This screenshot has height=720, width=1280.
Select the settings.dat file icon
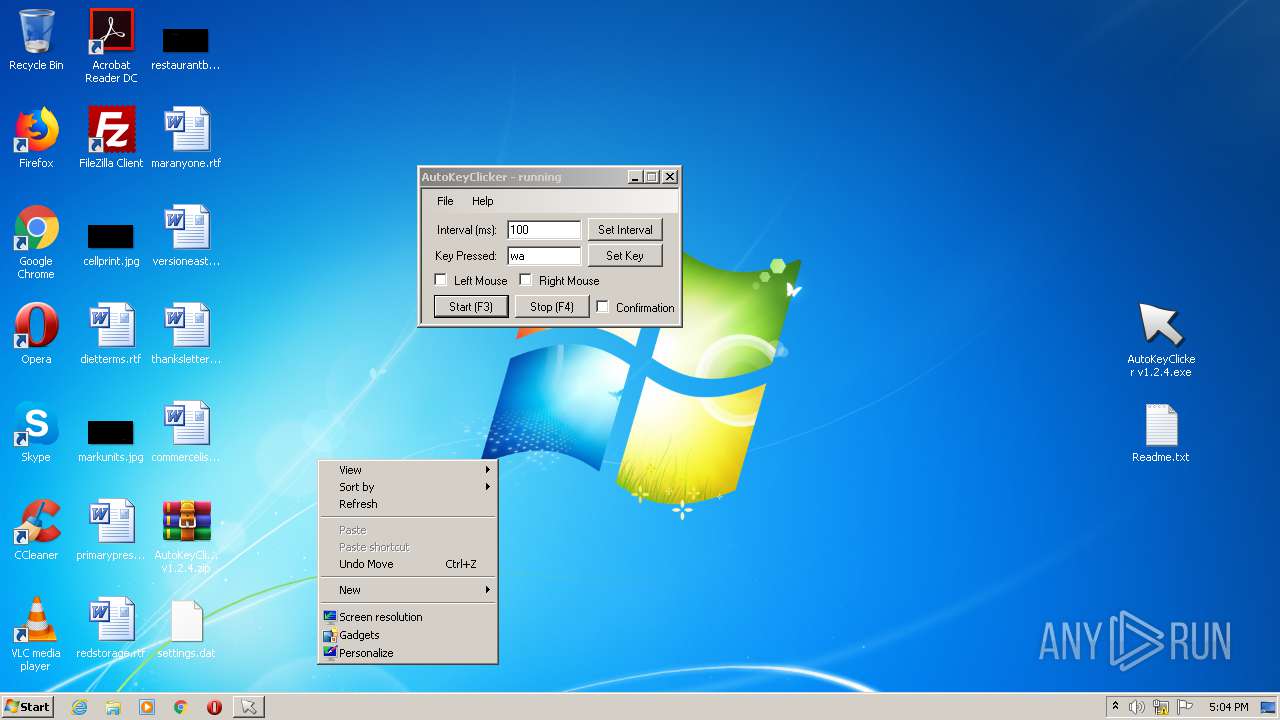(186, 628)
